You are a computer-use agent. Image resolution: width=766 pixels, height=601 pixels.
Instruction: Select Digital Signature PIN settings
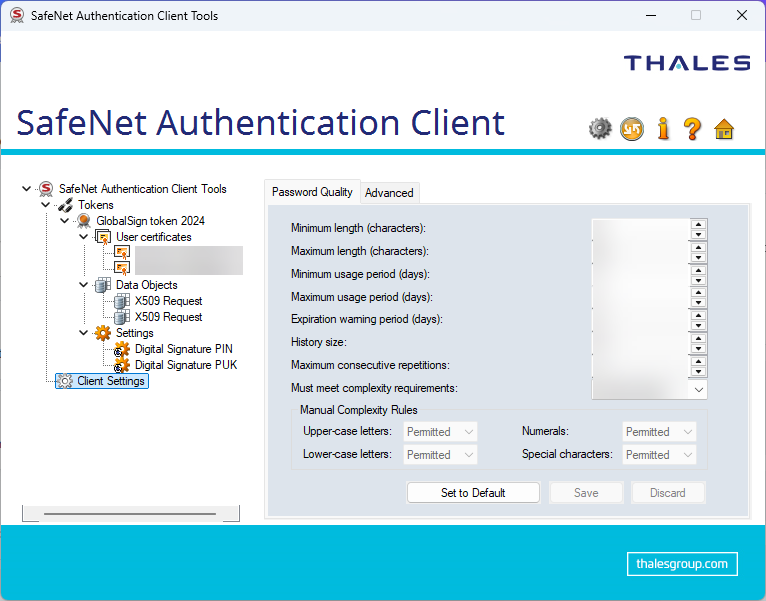(x=183, y=349)
